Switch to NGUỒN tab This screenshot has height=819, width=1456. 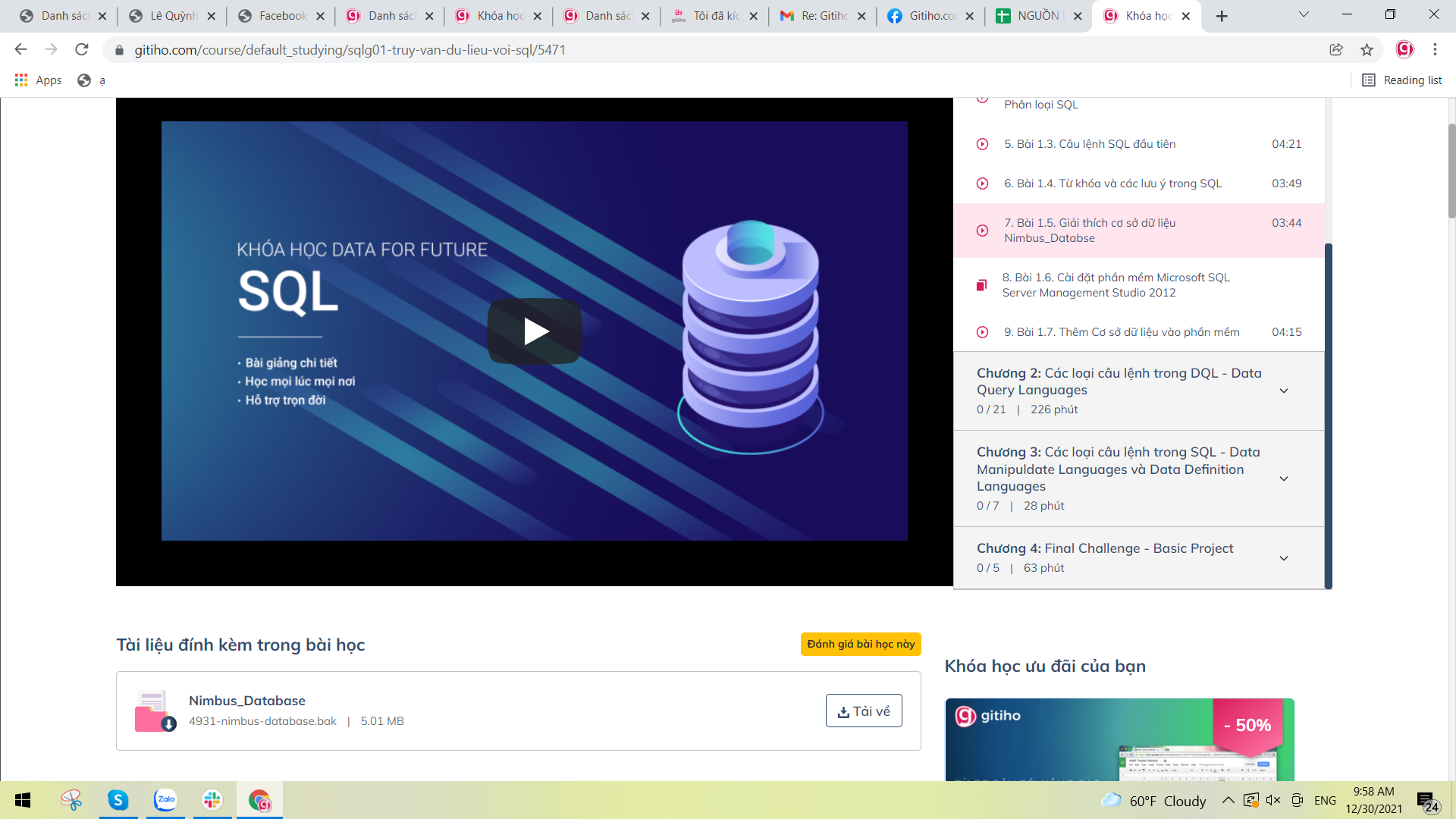1040,16
